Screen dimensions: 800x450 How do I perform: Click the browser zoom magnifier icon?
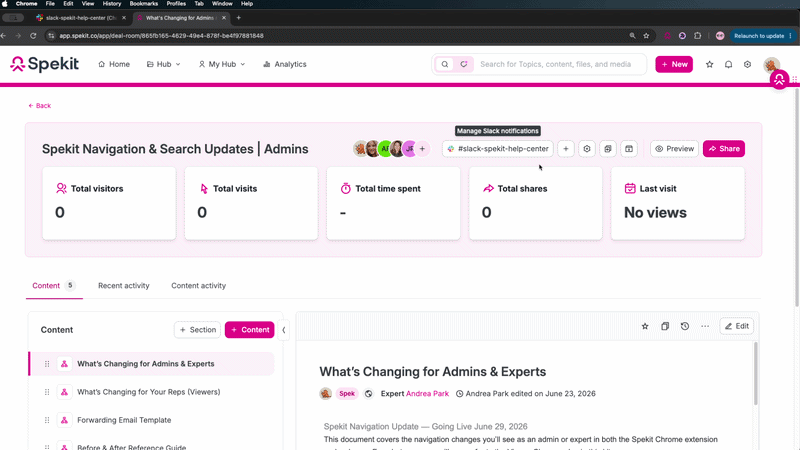tap(632, 36)
